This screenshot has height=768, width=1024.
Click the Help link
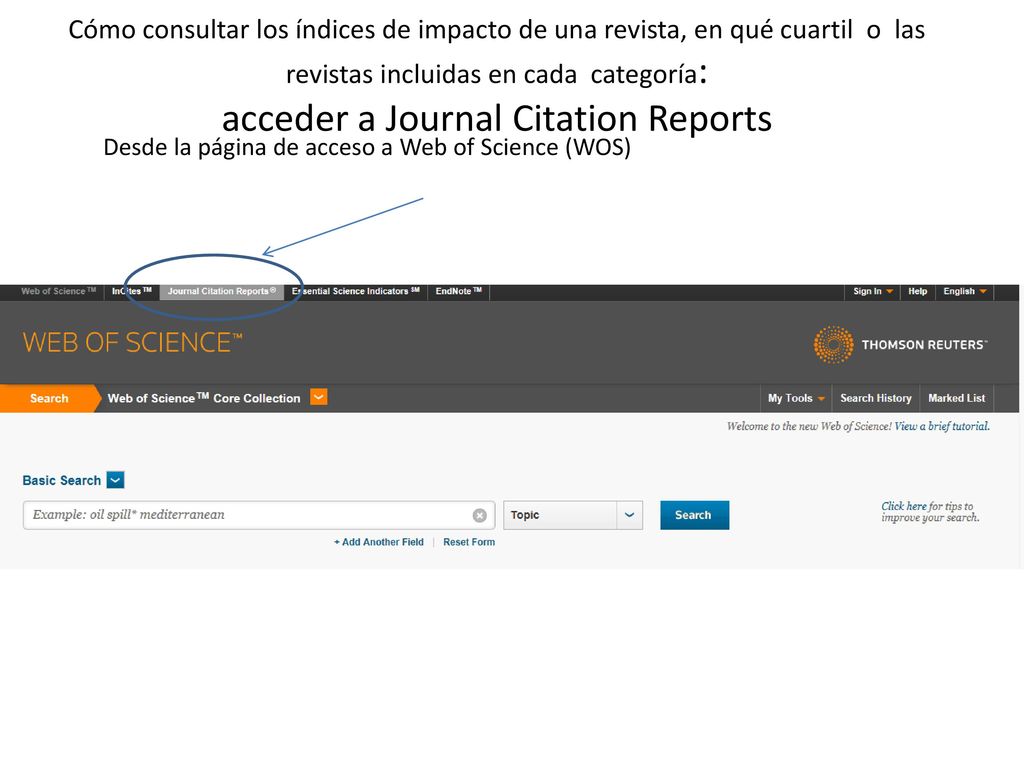tap(918, 291)
